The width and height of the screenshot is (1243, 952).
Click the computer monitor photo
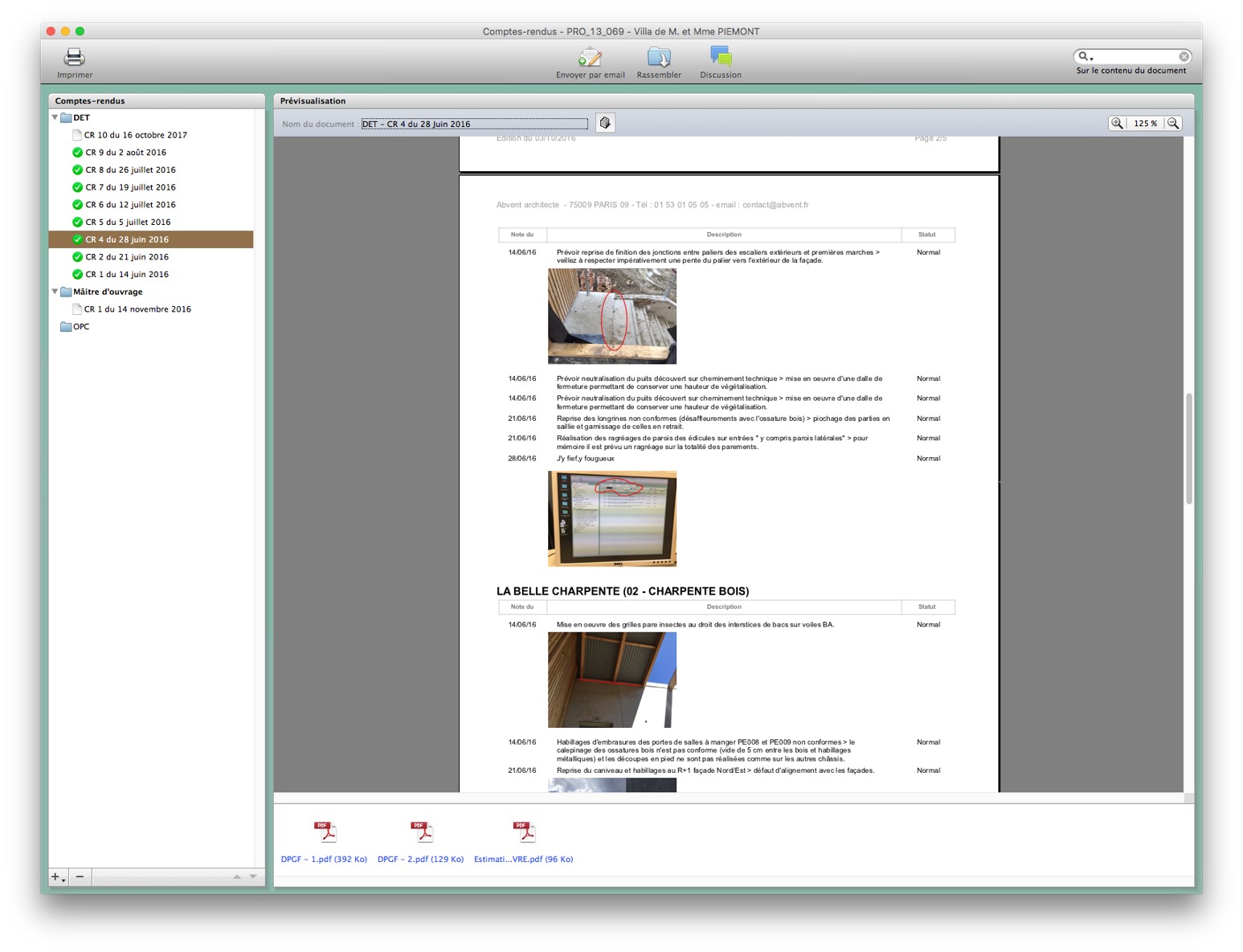(612, 519)
